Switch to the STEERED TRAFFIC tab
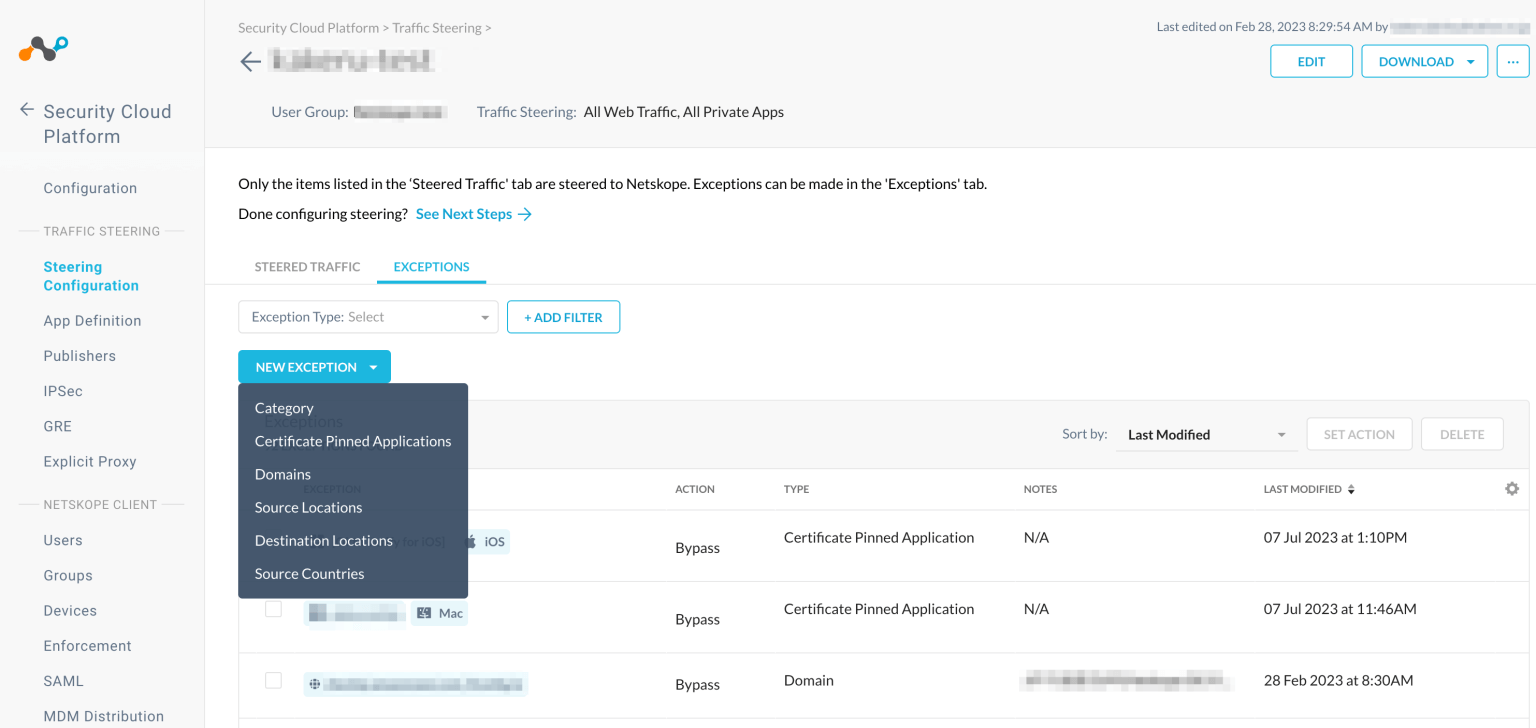The height and width of the screenshot is (728, 1536). [x=307, y=266]
